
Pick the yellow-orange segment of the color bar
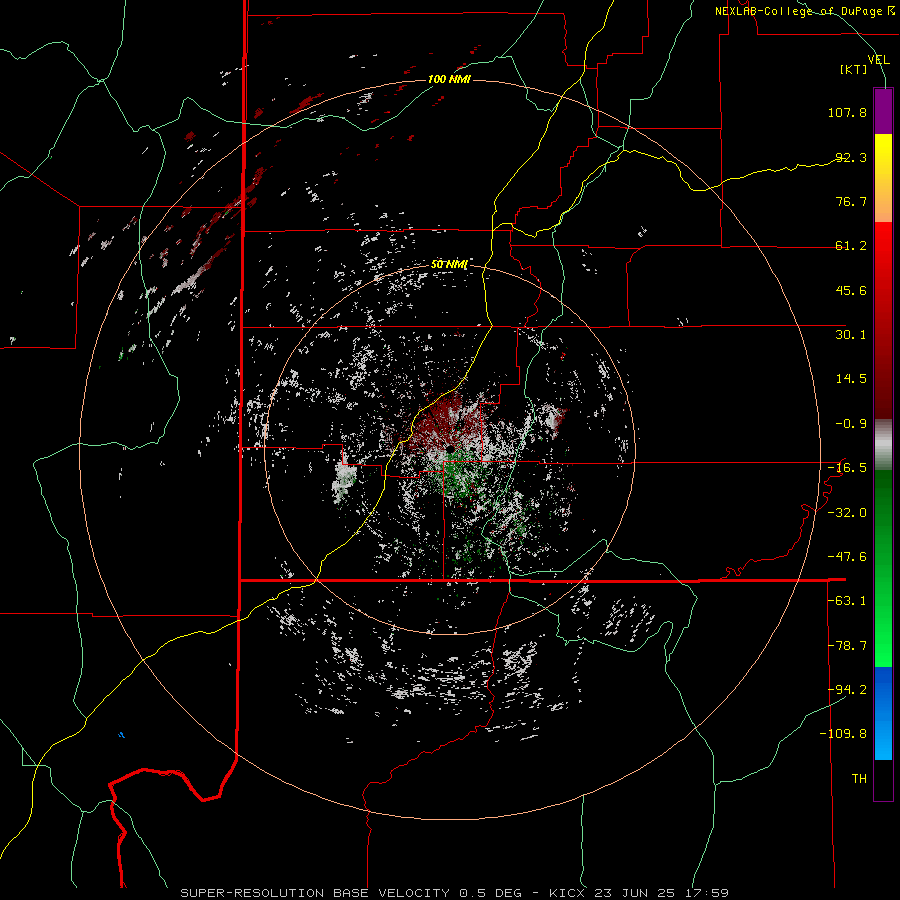pyautogui.click(x=883, y=178)
